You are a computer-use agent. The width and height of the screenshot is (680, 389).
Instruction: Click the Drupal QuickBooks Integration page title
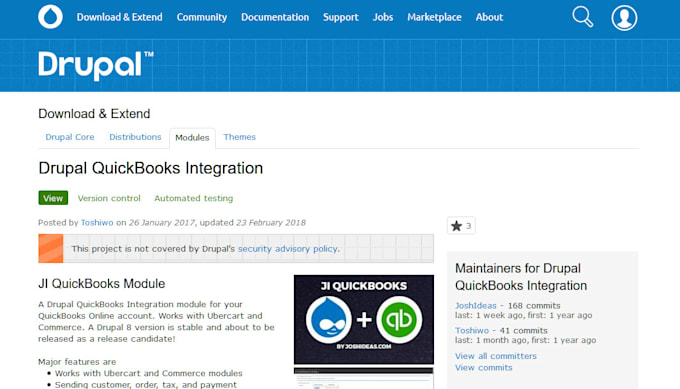[x=150, y=168]
